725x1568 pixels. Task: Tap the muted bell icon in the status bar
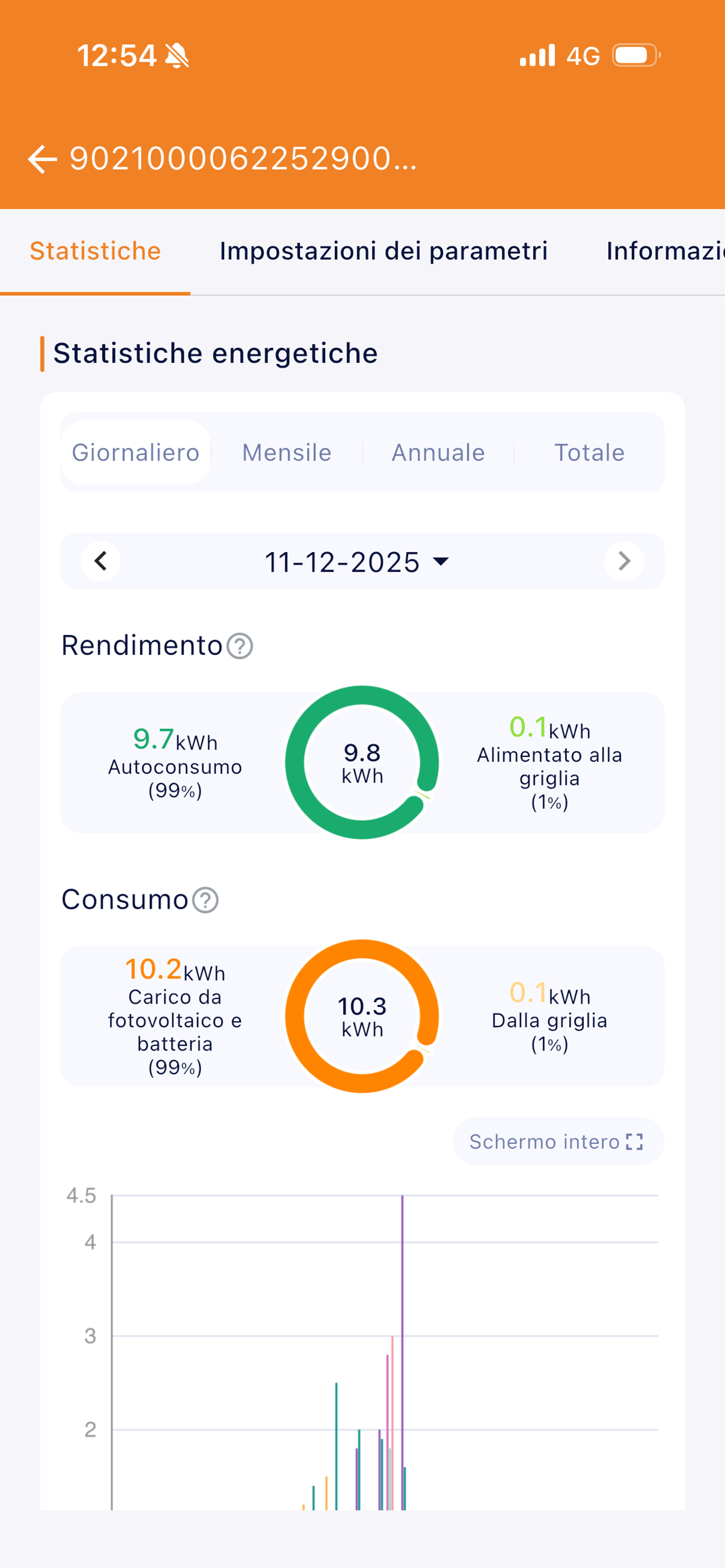pos(177,55)
